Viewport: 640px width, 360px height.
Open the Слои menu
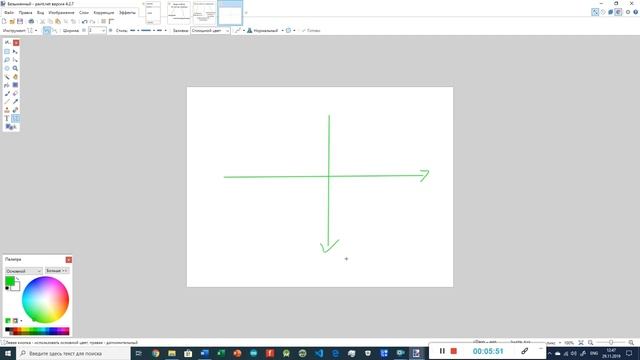click(x=84, y=13)
